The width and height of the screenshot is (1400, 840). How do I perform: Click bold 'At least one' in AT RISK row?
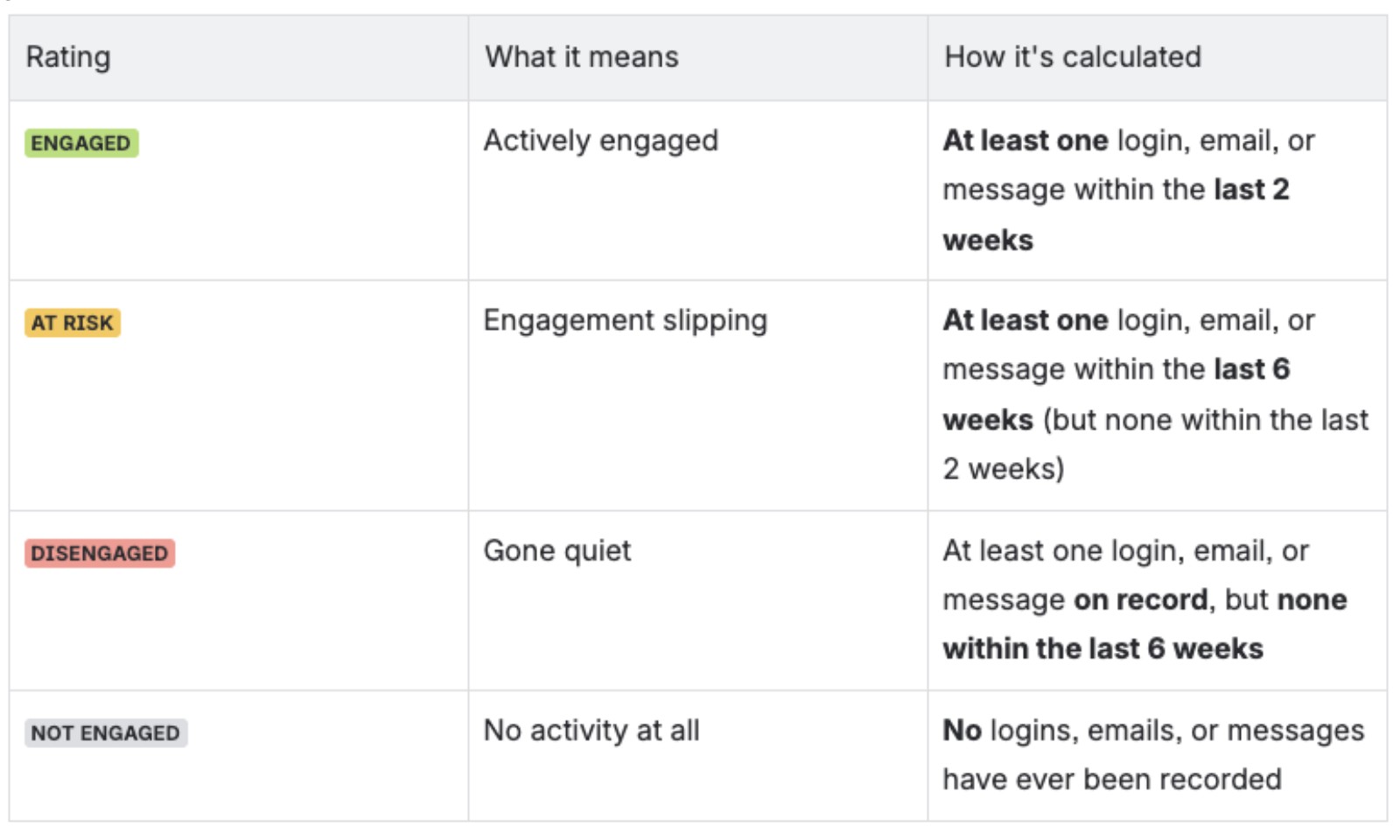point(1025,320)
